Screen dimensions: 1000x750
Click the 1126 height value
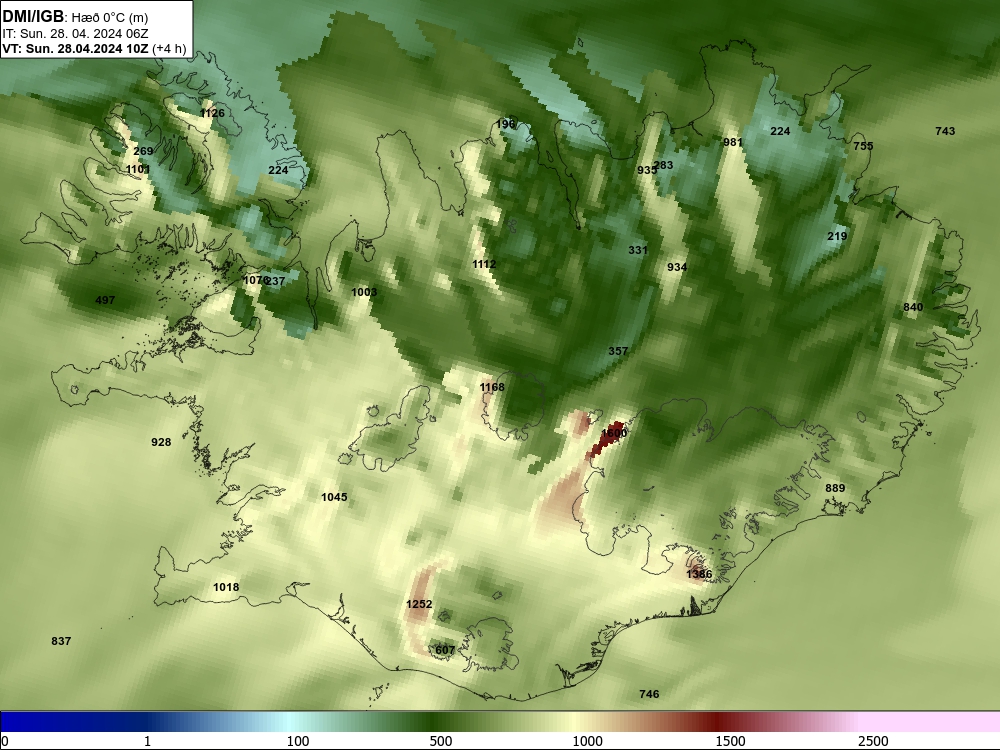tap(212, 113)
